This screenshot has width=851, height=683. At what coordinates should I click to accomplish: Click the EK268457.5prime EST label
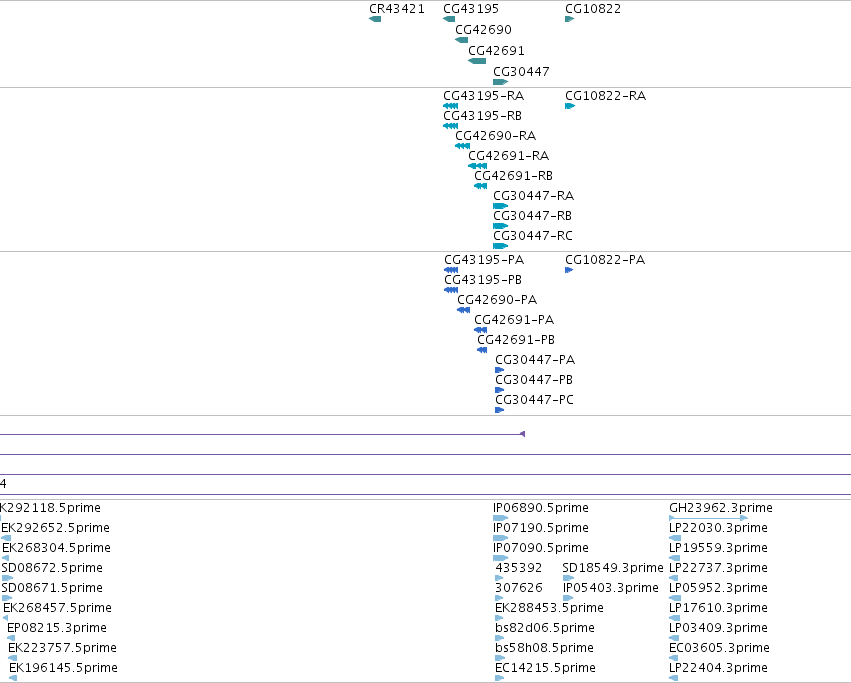[x=58, y=608]
